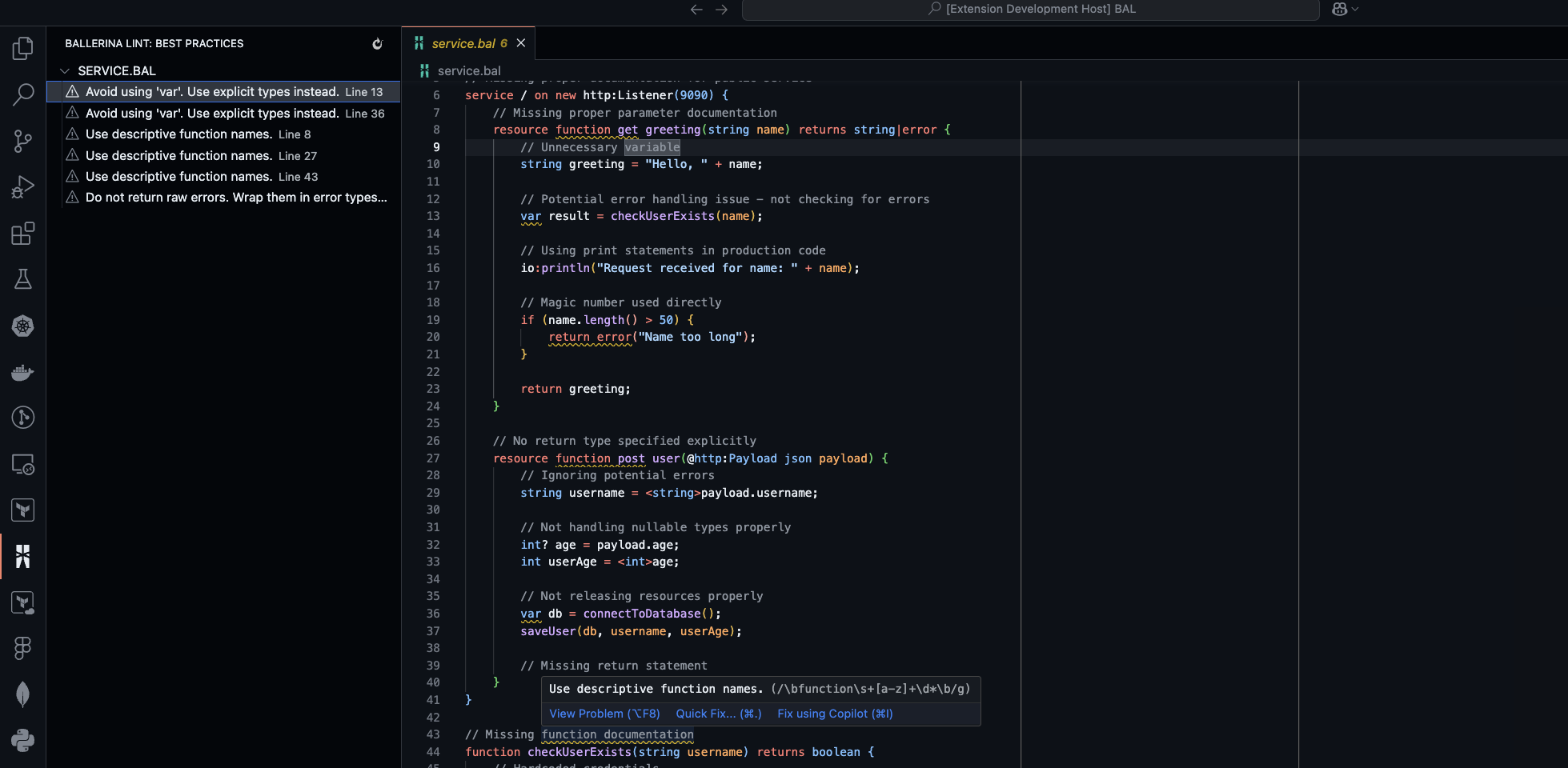The image size is (1568, 768).
Task: Click Quick Fix link in hover popup
Action: [x=719, y=714]
